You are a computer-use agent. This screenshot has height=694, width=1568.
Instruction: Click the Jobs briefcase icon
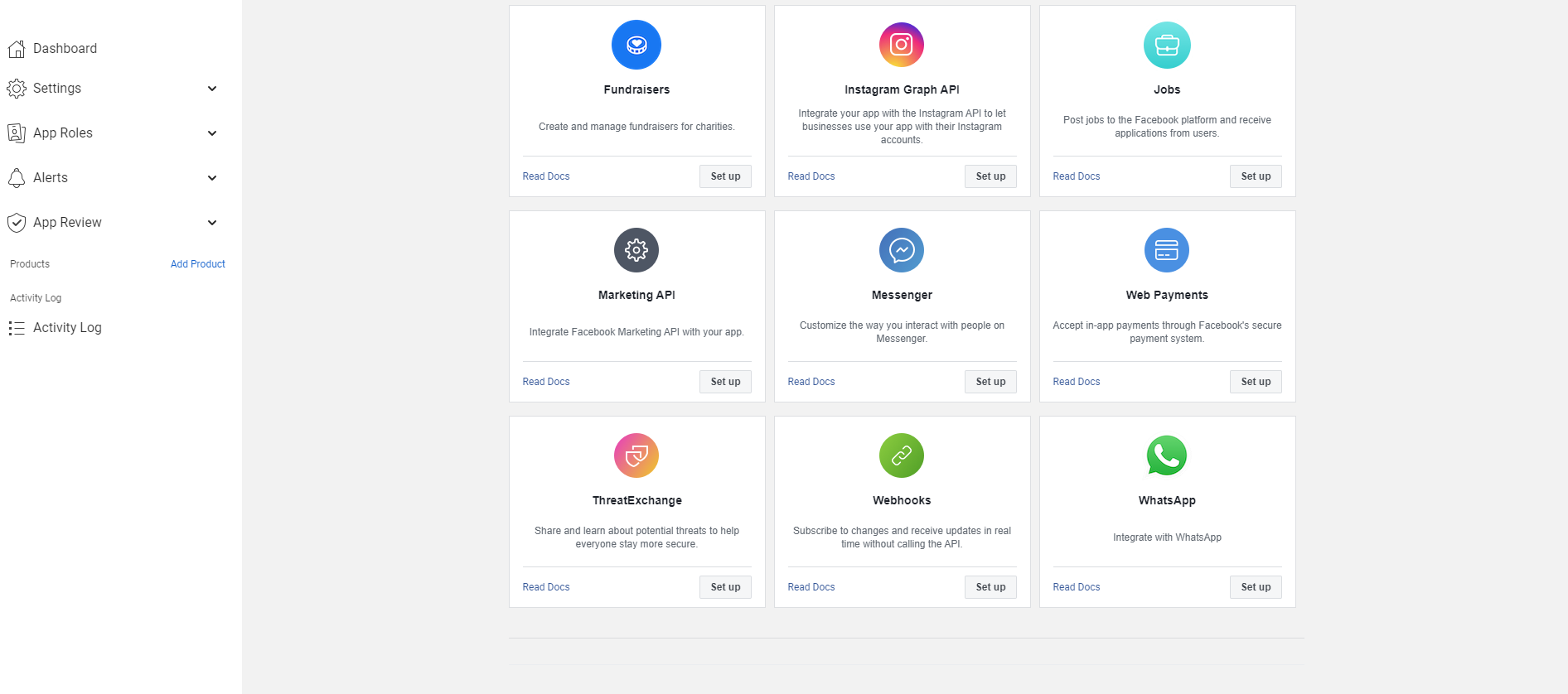1167,45
